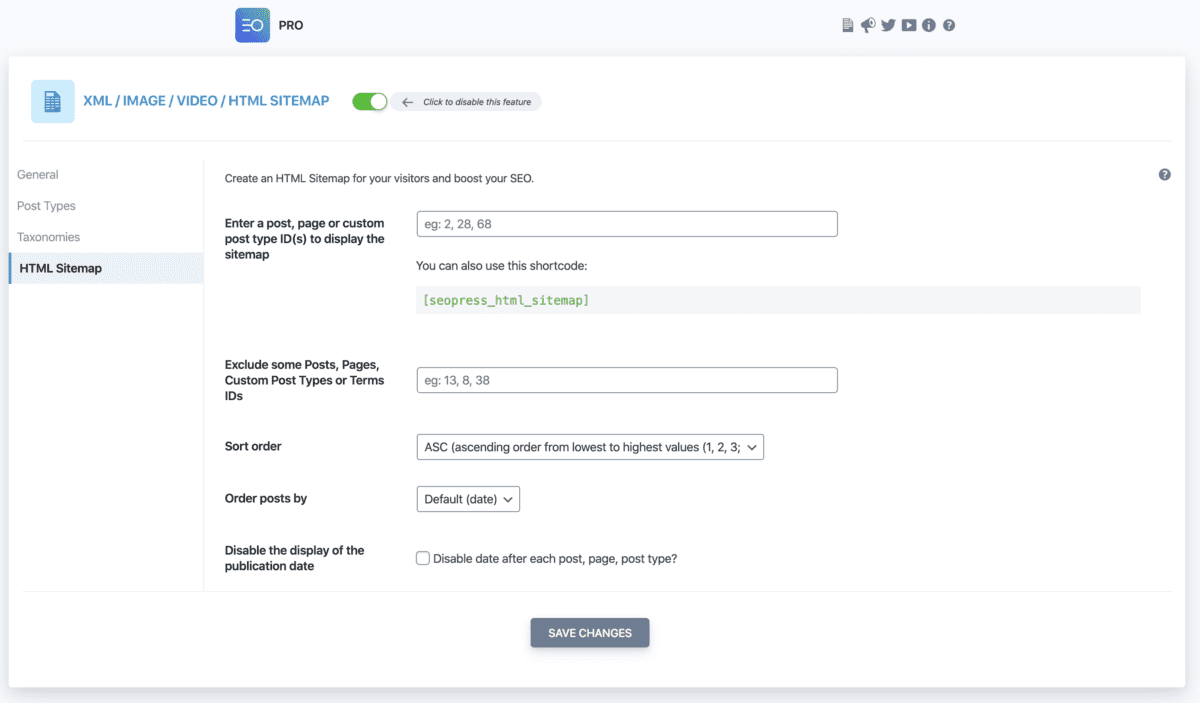Expand the Order posts by dropdown
The image size is (1200, 703).
(468, 499)
